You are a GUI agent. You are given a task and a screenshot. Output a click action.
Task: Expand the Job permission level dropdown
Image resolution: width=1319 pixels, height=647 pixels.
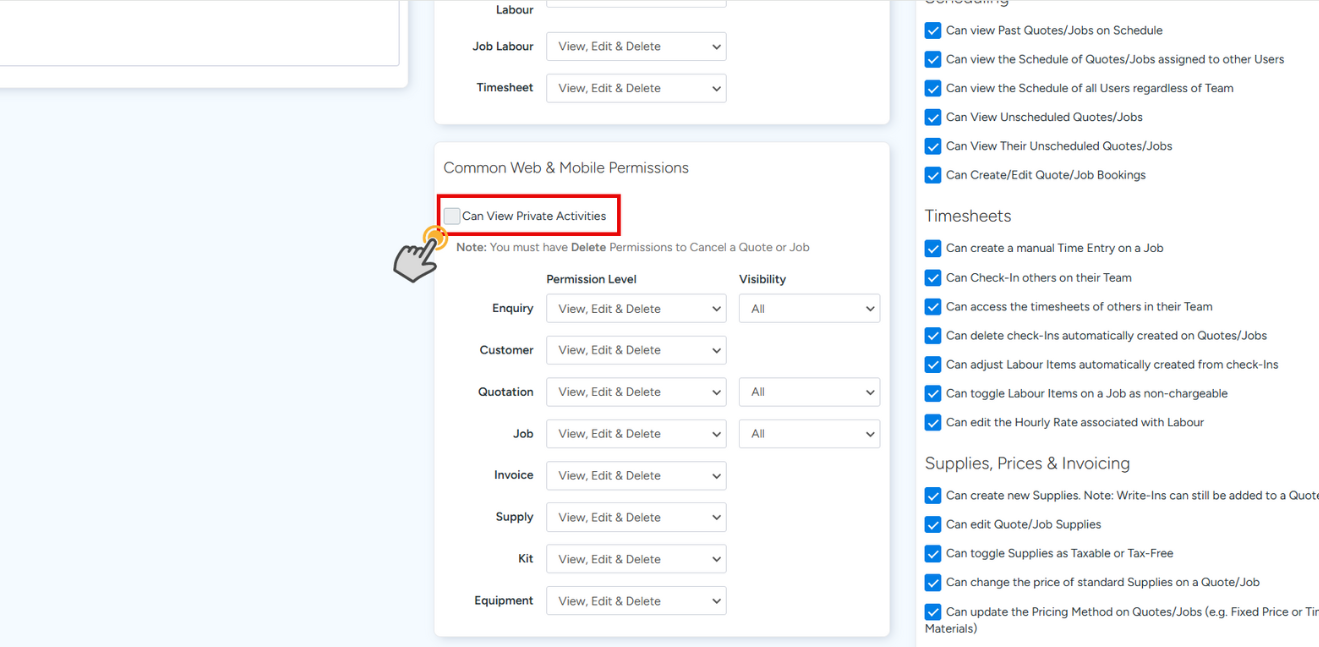pyautogui.click(x=636, y=434)
